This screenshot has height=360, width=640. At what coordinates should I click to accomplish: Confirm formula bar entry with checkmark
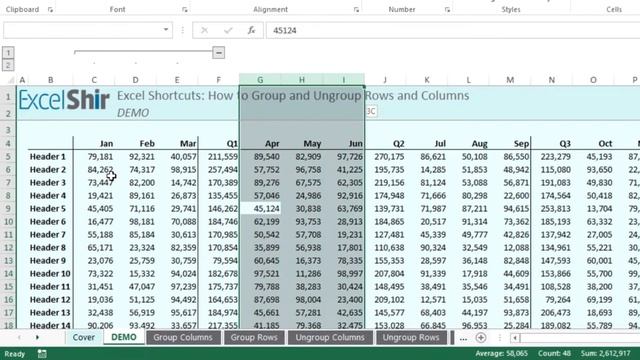[x=228, y=30]
